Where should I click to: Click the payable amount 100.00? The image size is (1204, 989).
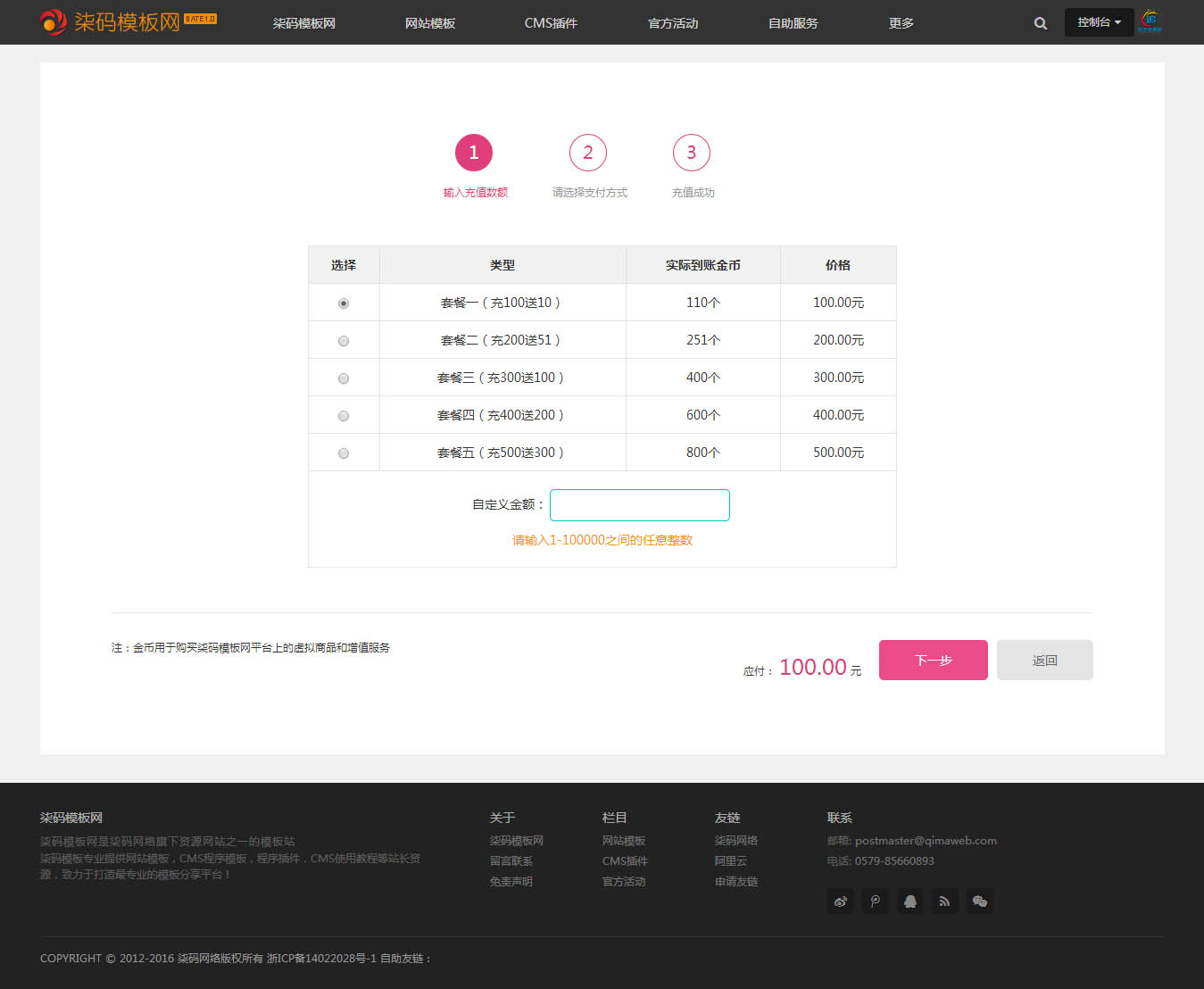[x=813, y=668]
